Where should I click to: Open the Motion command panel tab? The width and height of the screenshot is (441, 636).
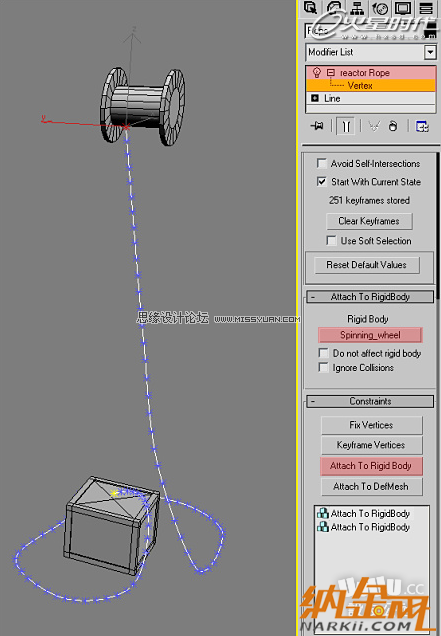pyautogui.click(x=380, y=8)
